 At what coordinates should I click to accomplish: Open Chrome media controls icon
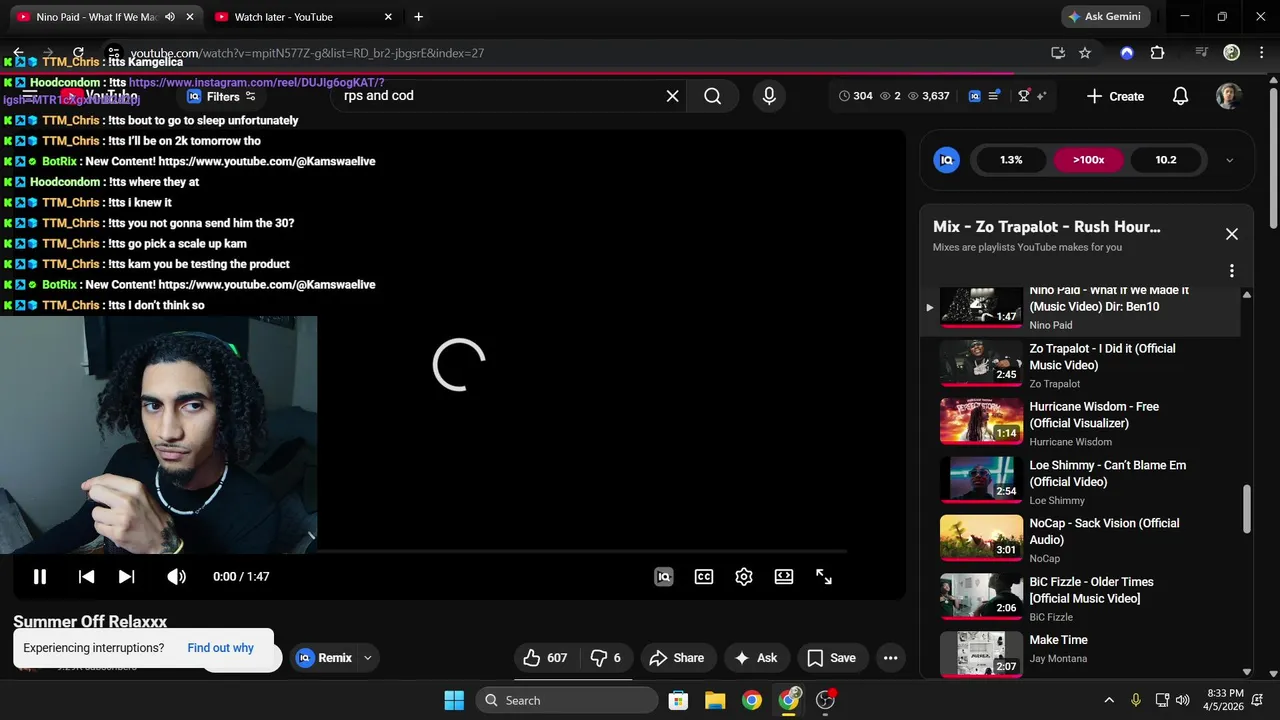(x=1202, y=53)
